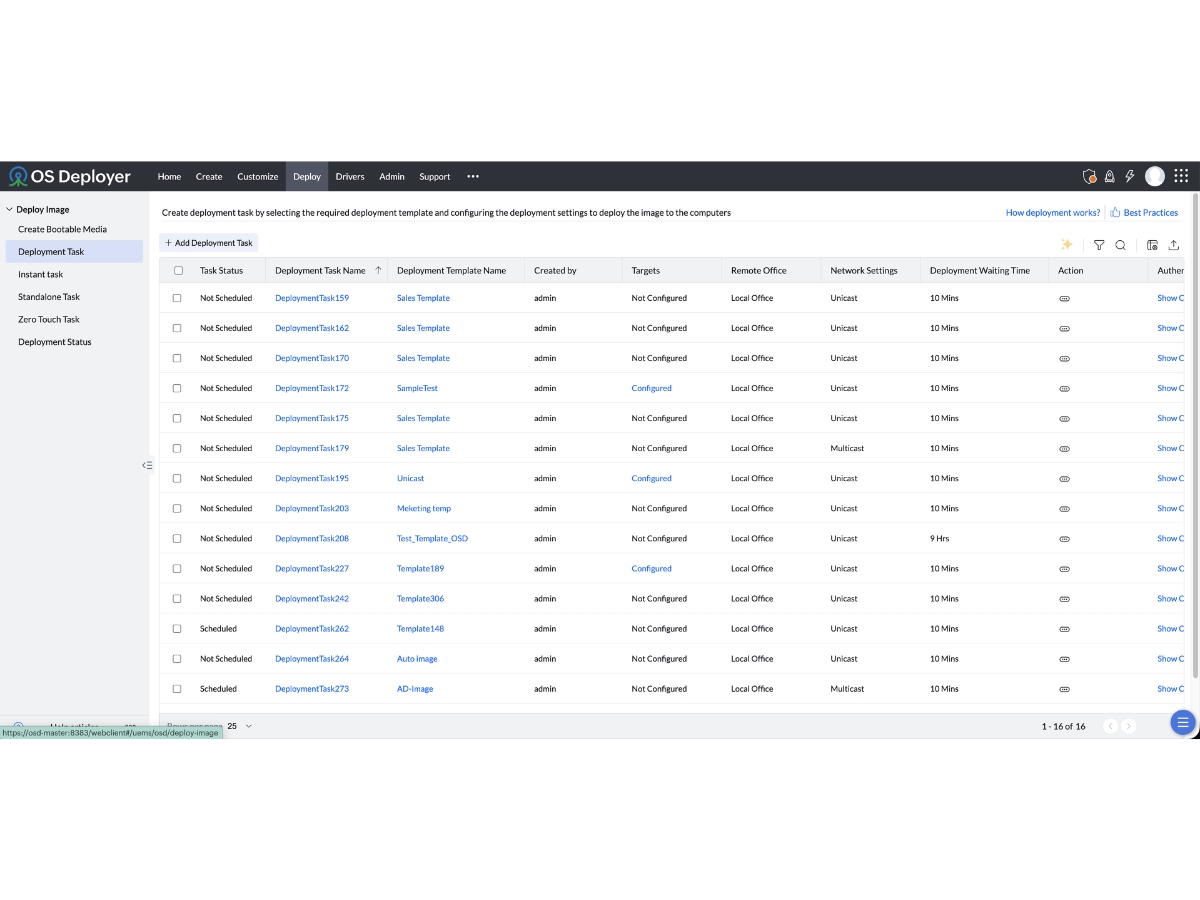This screenshot has width=1200, height=900.
Task: Open the AD-Image template link
Action: 415,689
